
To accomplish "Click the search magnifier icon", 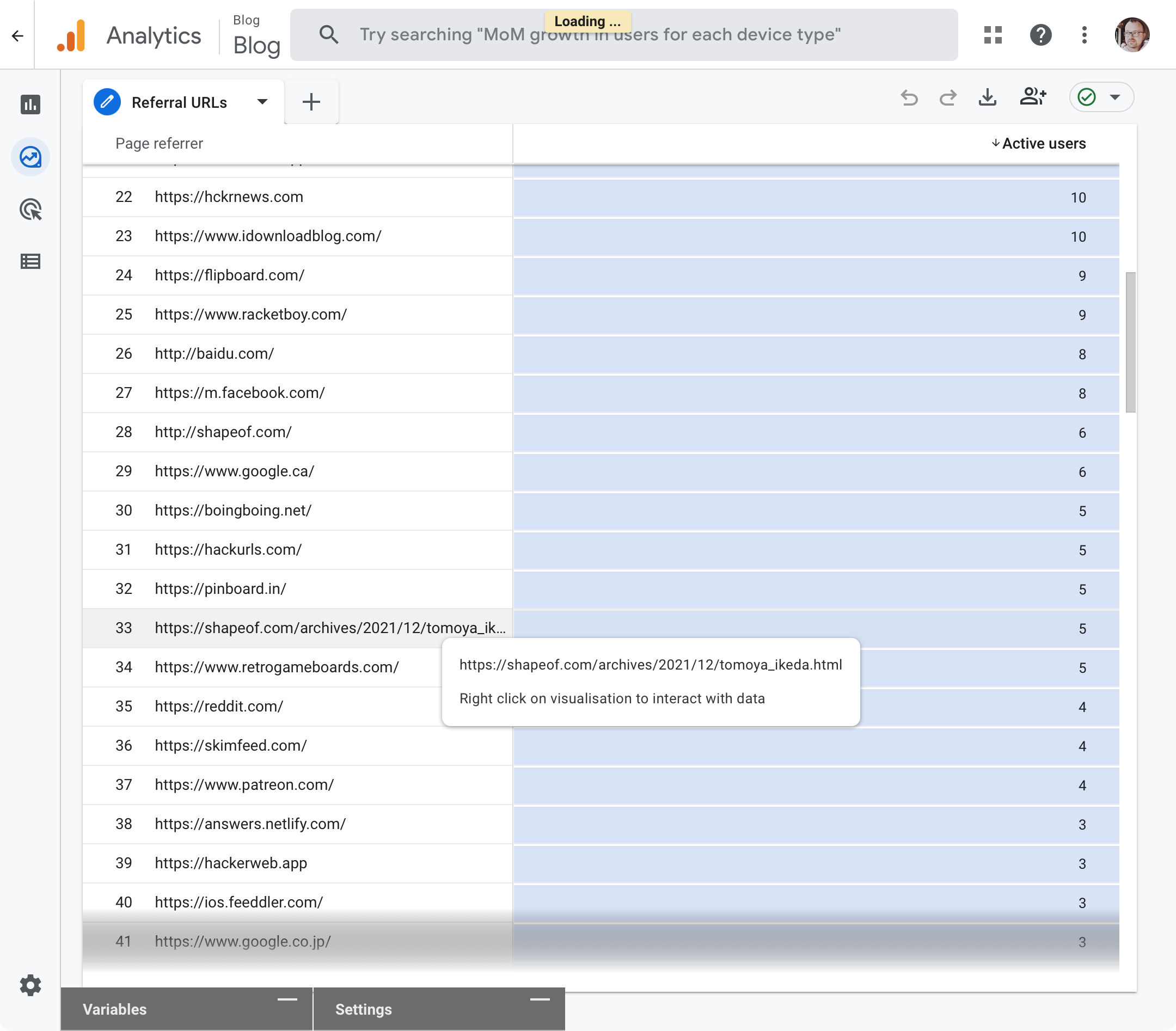I will (x=328, y=34).
